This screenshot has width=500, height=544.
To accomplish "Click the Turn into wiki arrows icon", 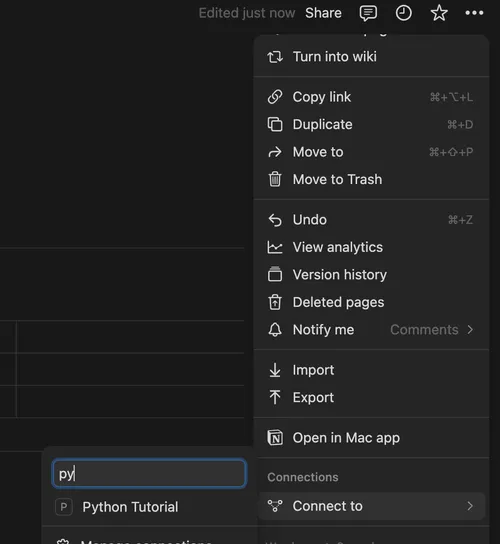I will (x=275, y=57).
